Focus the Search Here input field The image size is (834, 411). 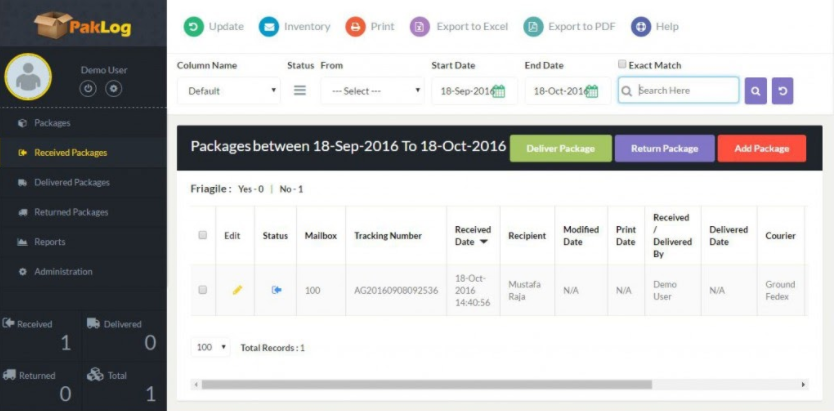point(679,90)
